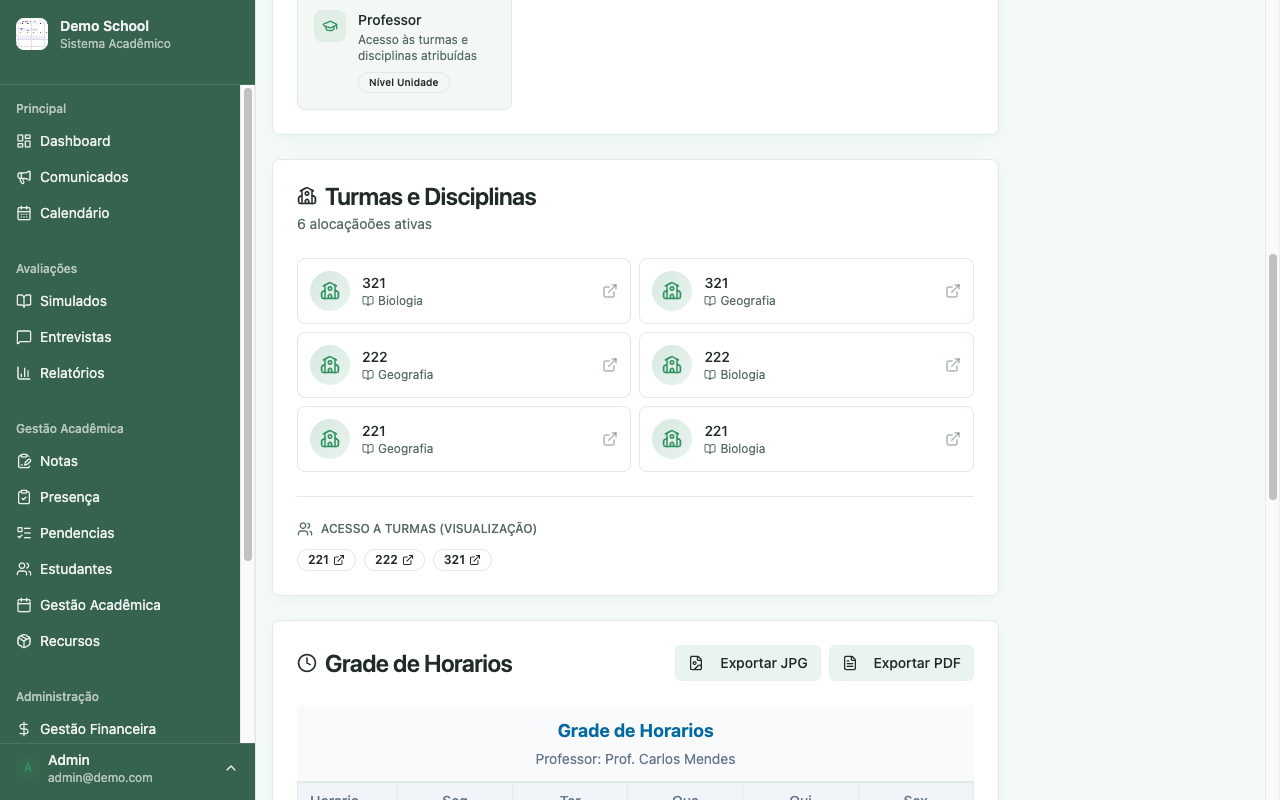
Task: Click the Presença clipboard icon
Action: point(24,497)
